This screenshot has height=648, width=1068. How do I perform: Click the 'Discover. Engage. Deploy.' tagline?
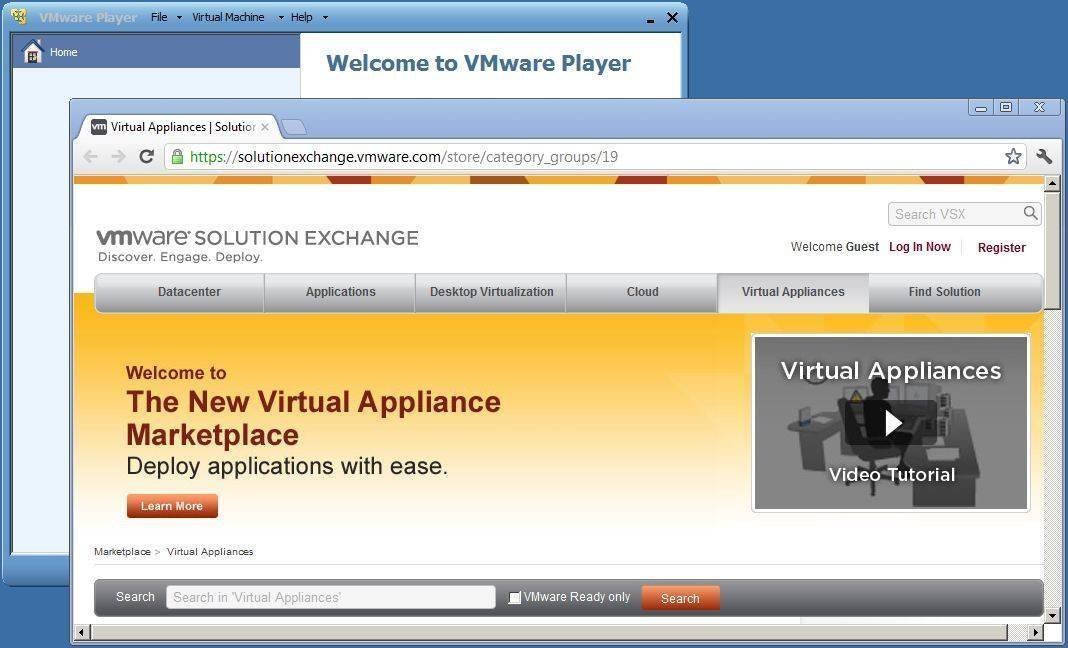click(x=180, y=257)
